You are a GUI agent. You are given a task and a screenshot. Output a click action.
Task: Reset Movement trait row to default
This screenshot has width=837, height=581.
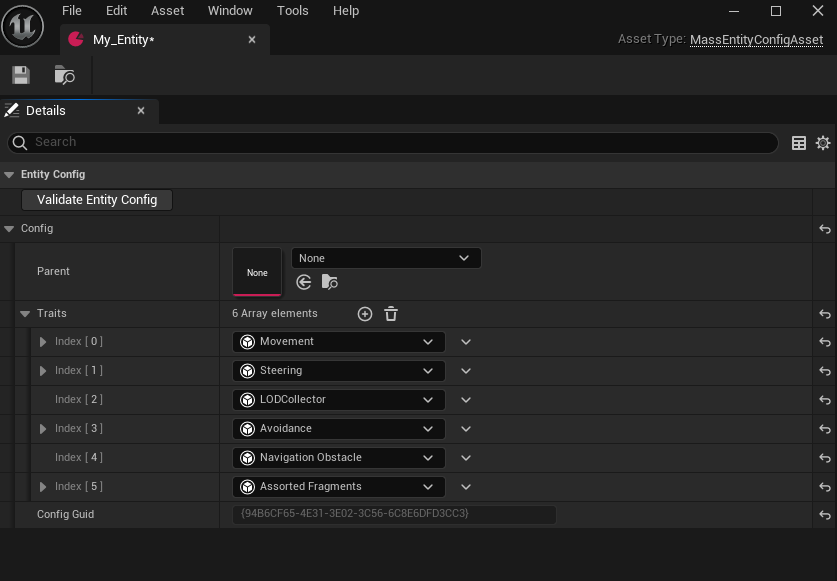point(825,342)
